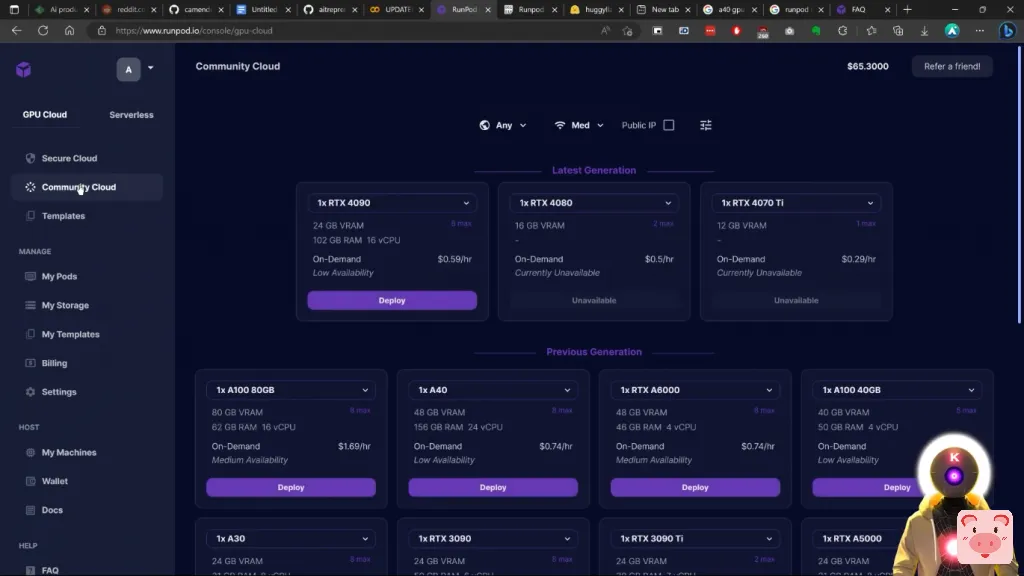The width and height of the screenshot is (1024, 576).
Task: Click the Community Cloud sidebar icon
Action: (x=30, y=187)
